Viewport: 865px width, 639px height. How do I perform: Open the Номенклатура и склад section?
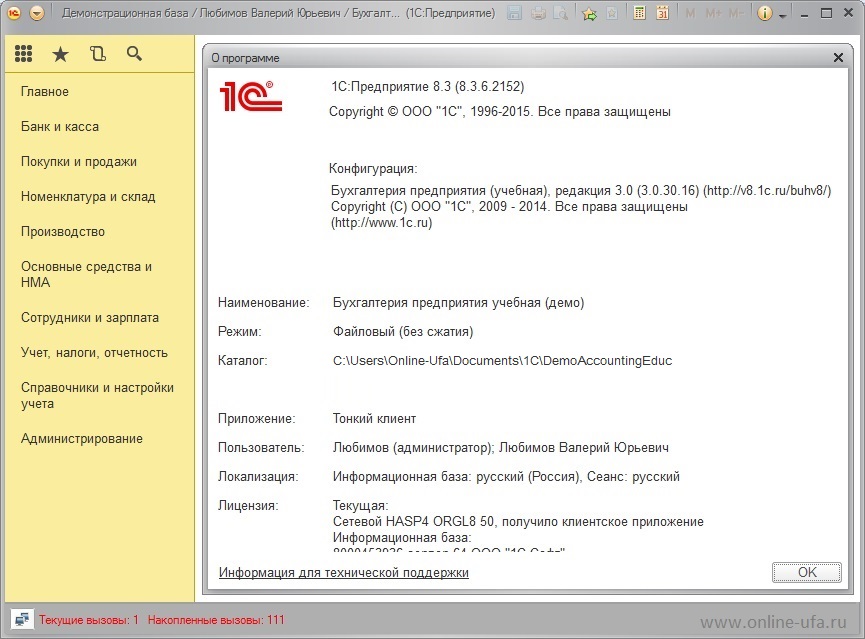click(x=88, y=196)
